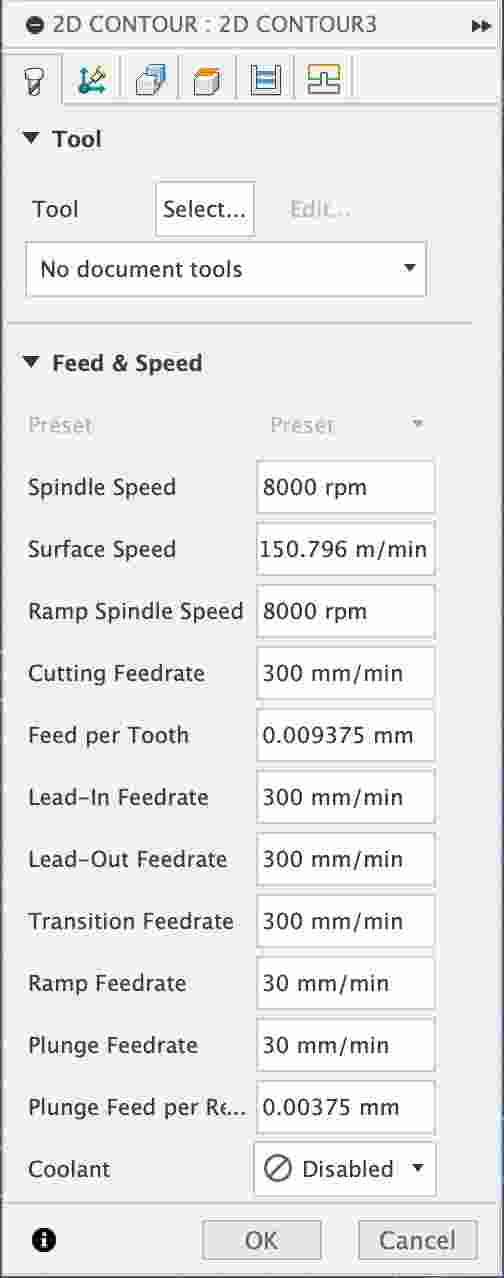
Task: Expand panel with the double-arrow icon
Action: point(480,26)
